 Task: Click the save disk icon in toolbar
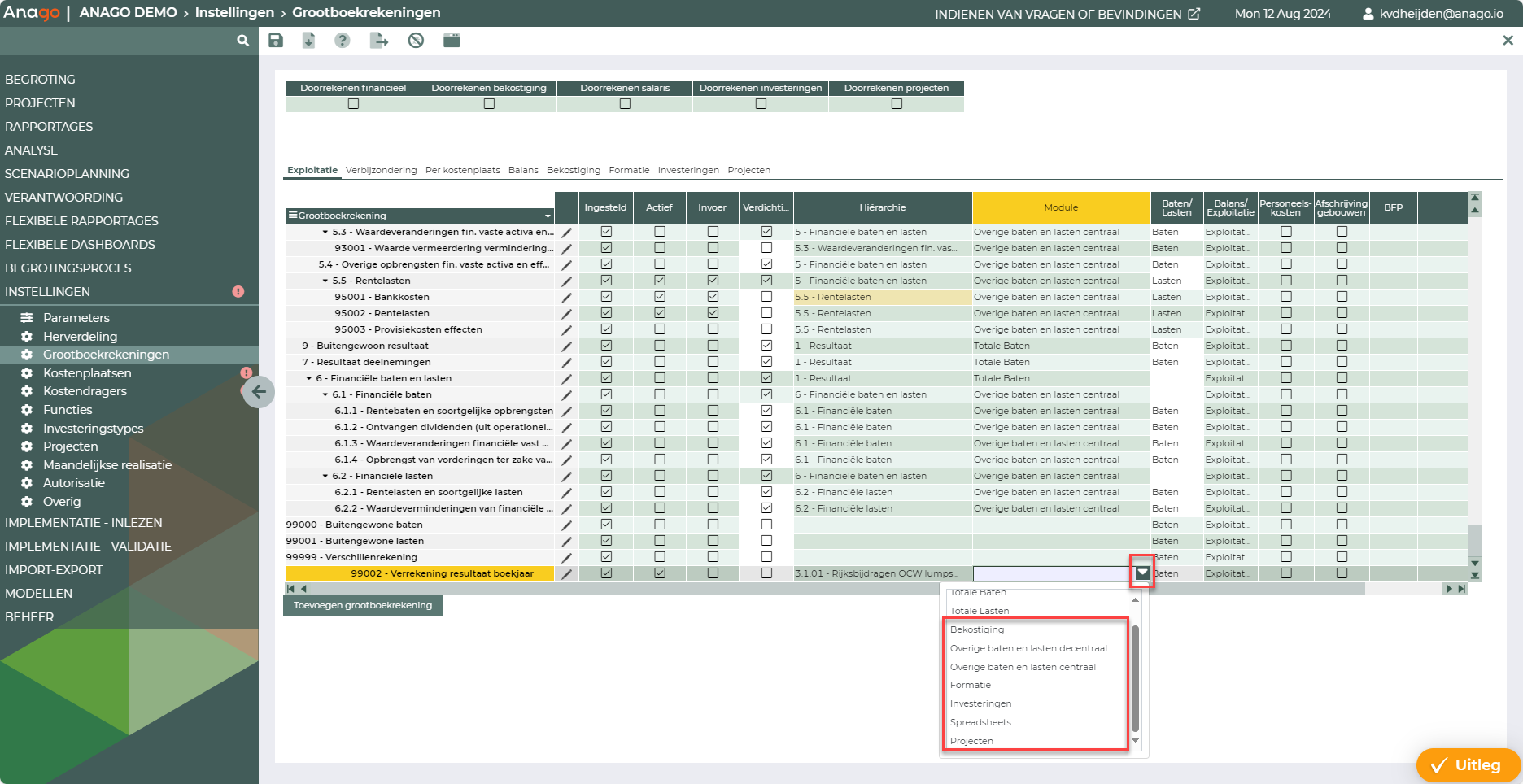(276, 40)
